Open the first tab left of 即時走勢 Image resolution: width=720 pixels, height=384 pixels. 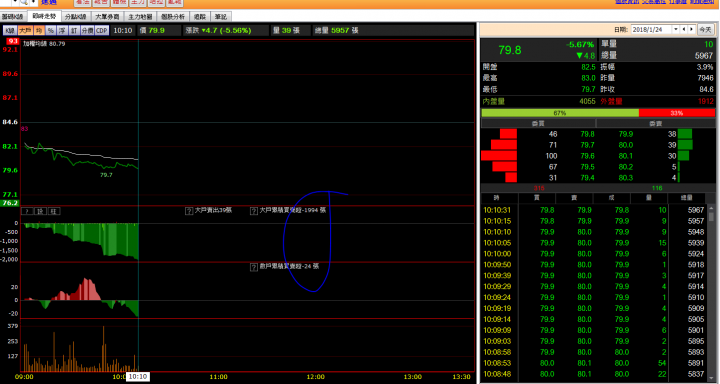(13, 17)
